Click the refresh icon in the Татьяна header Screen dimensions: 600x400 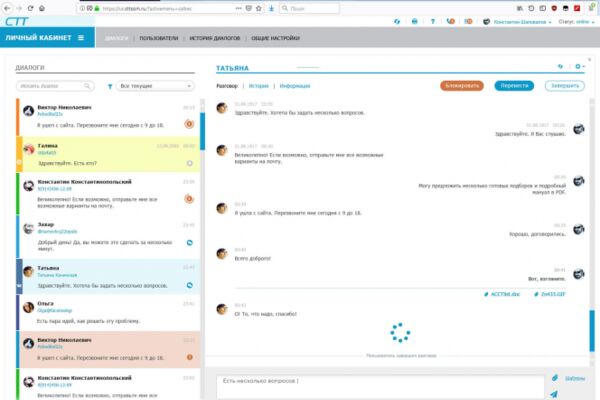560,67
